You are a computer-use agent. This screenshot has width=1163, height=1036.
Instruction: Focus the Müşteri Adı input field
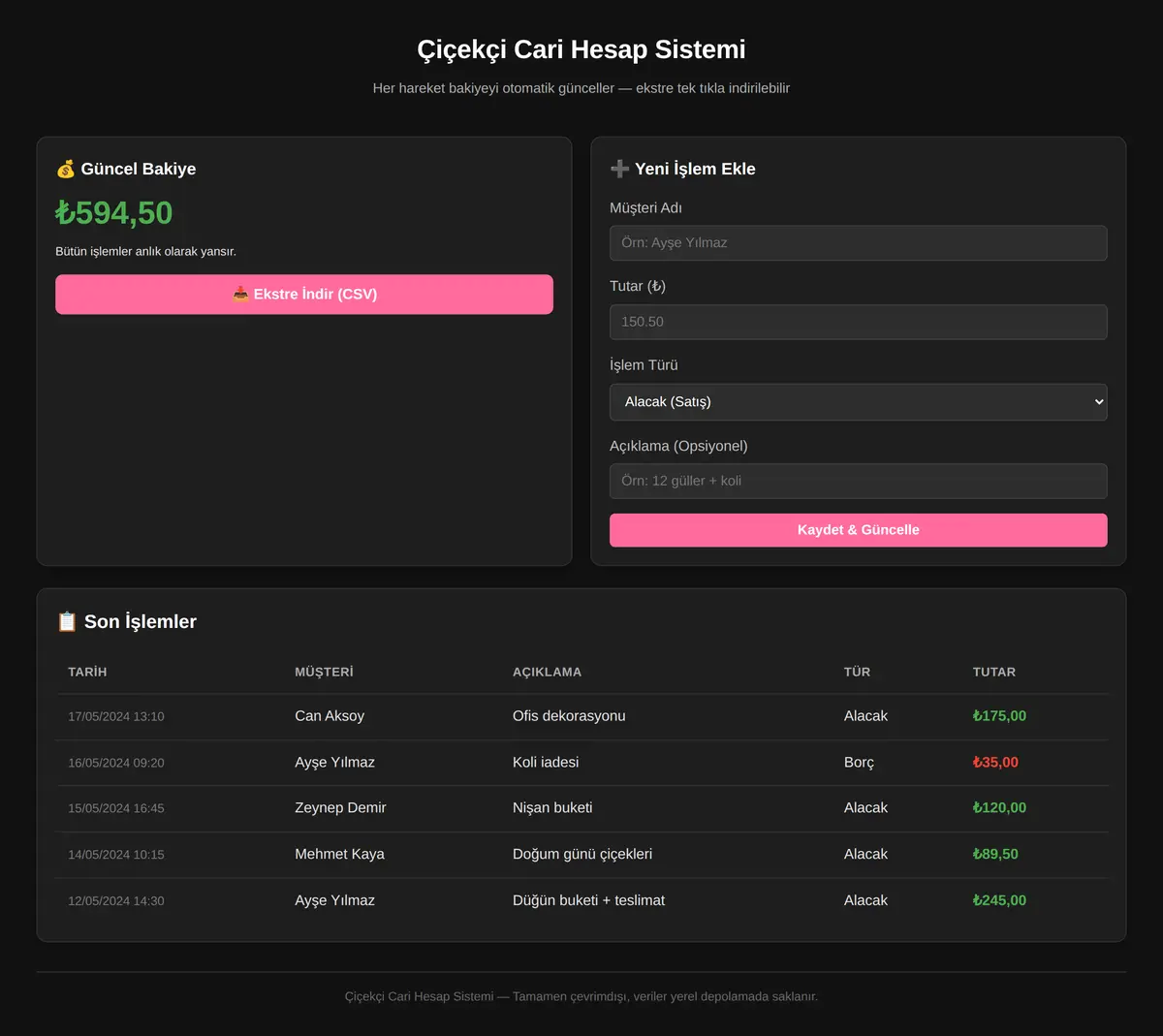click(859, 243)
